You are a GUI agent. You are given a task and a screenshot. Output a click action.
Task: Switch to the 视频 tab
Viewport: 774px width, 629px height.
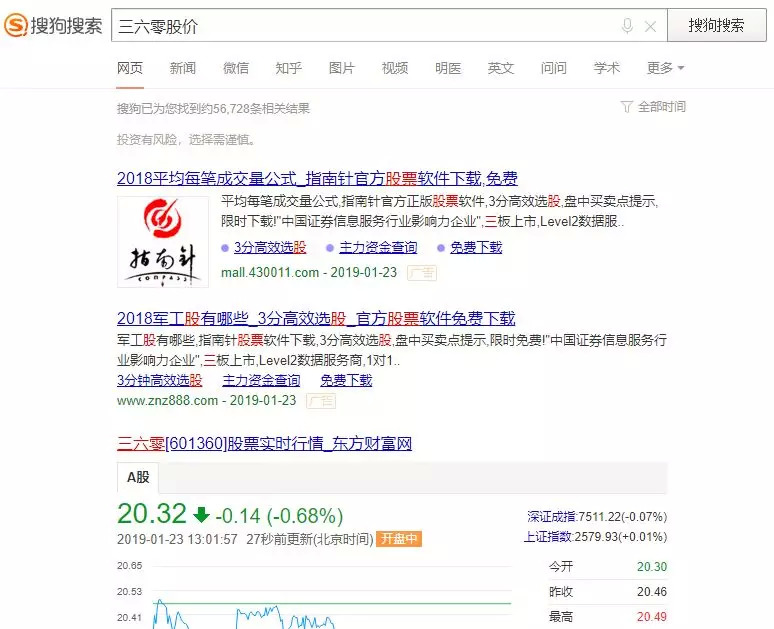point(395,68)
